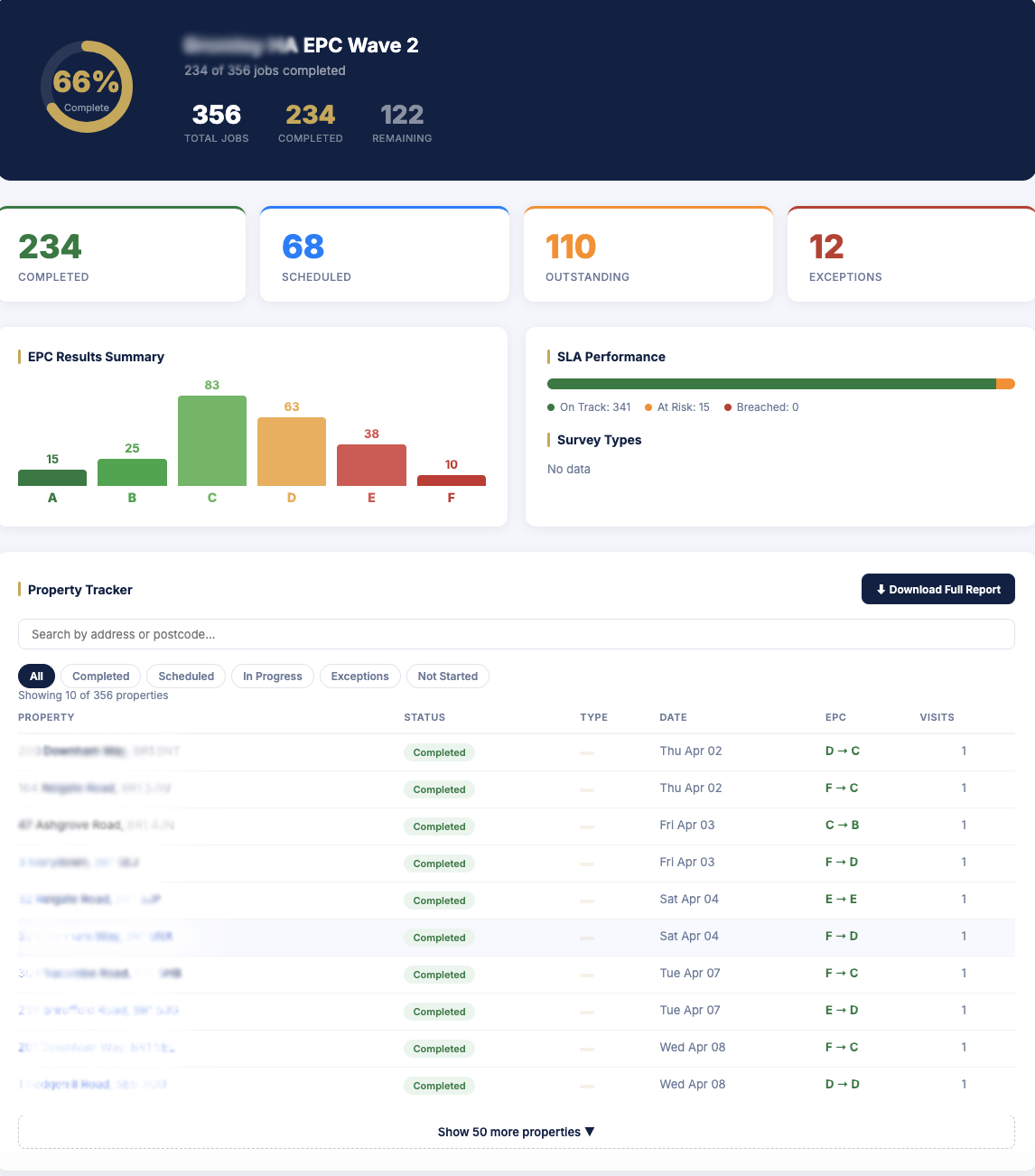The height and width of the screenshot is (1176, 1035).
Task: Click the SLA Performance green progress bar
Action: click(771, 384)
